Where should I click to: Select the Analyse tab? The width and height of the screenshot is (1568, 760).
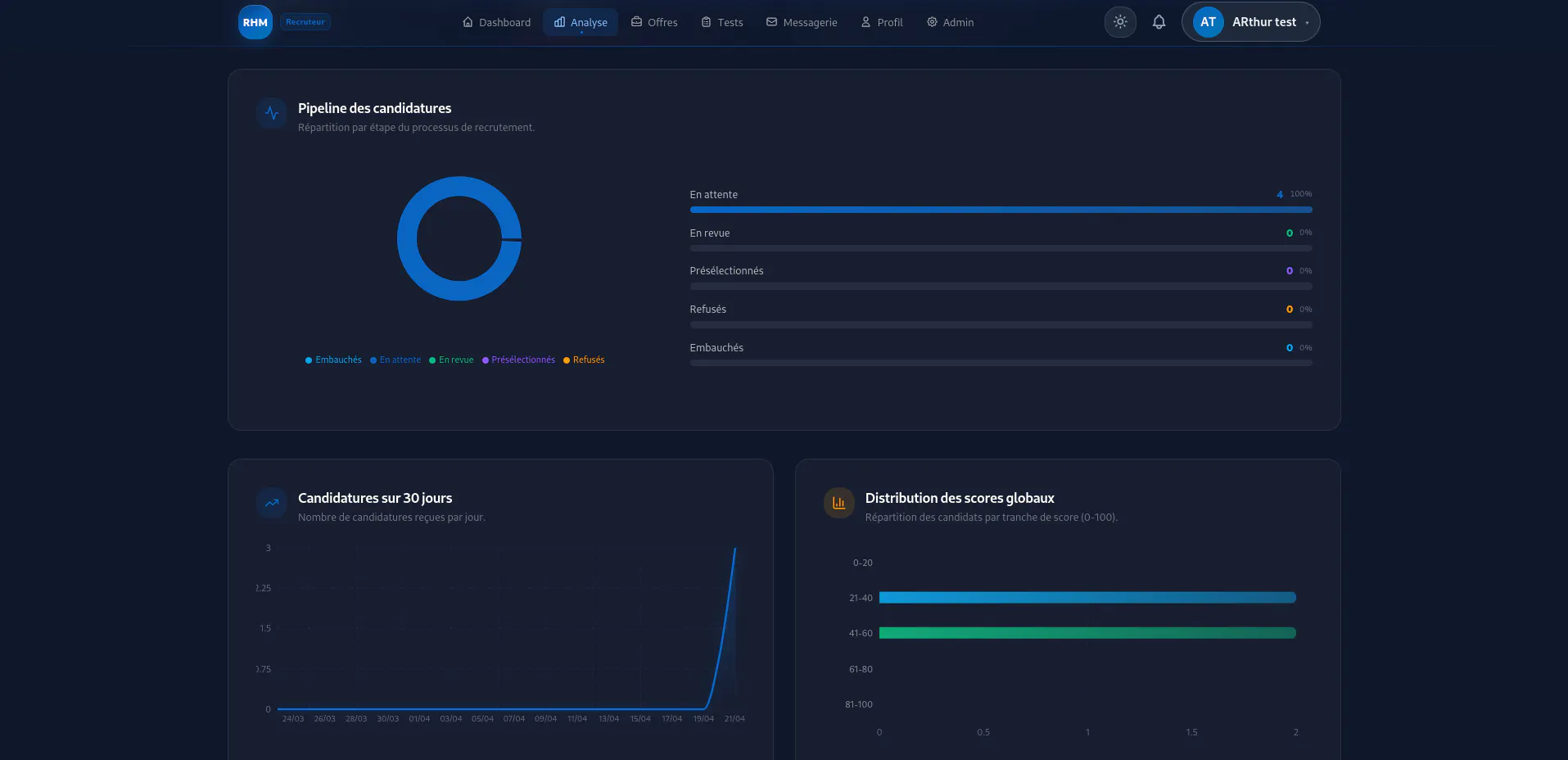point(581,22)
